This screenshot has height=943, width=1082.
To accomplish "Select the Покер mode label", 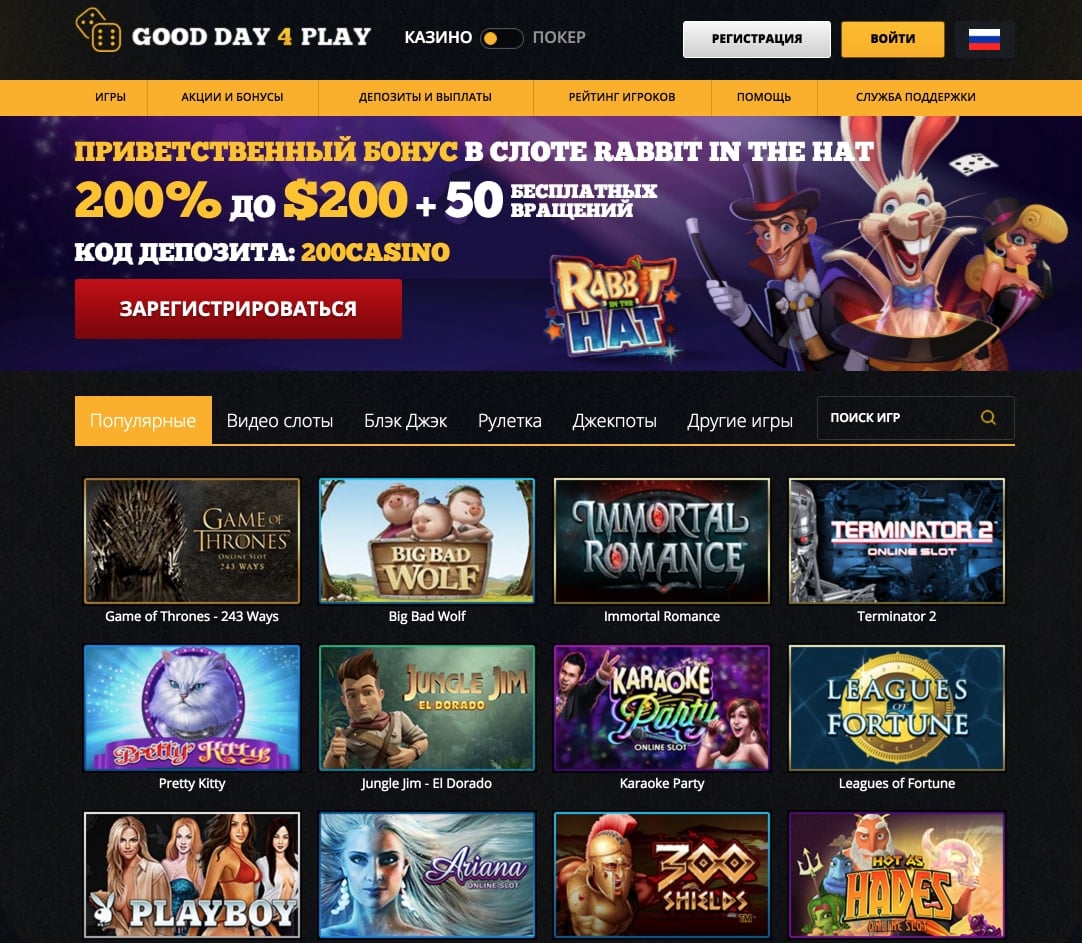I will point(559,37).
